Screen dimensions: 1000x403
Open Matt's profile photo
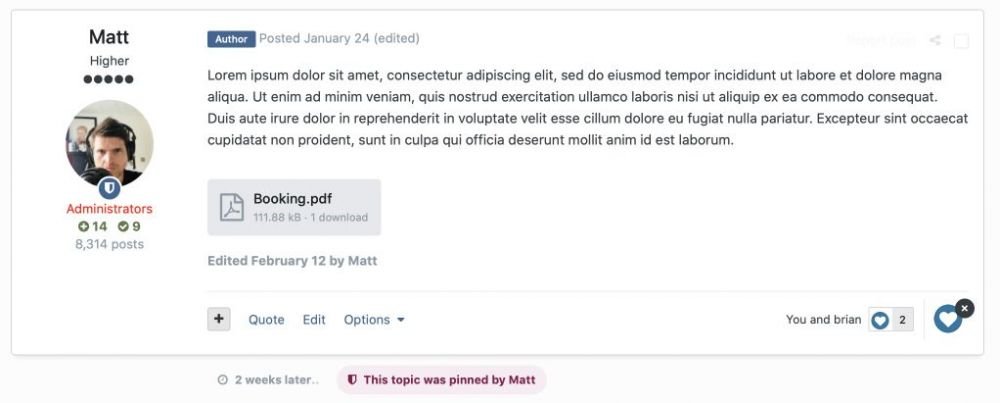click(x=109, y=143)
